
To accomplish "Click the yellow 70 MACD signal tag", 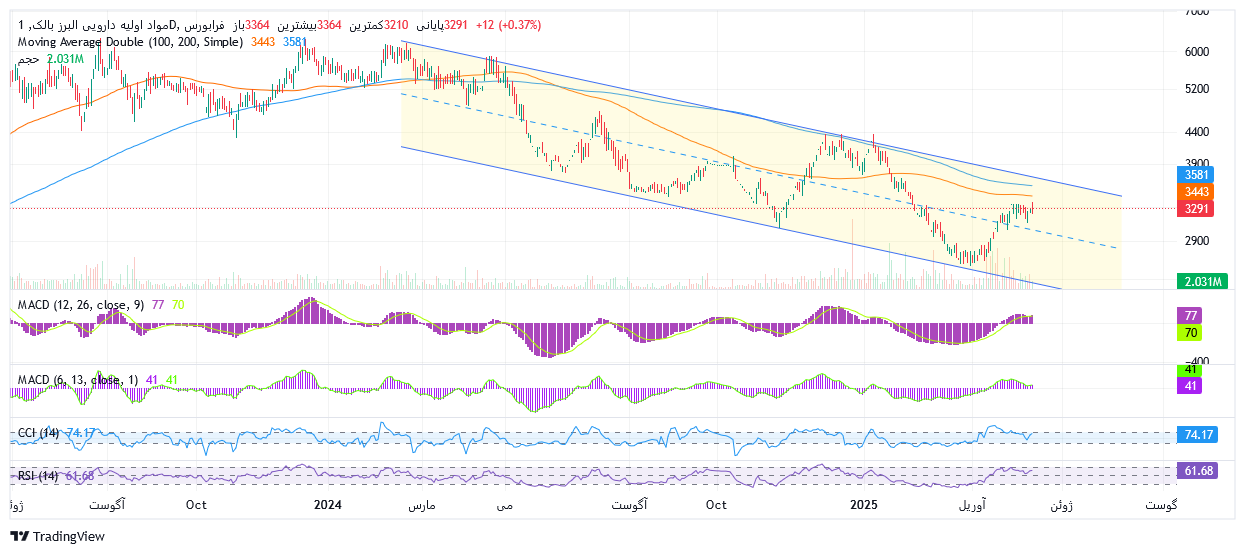I will 1191,332.
